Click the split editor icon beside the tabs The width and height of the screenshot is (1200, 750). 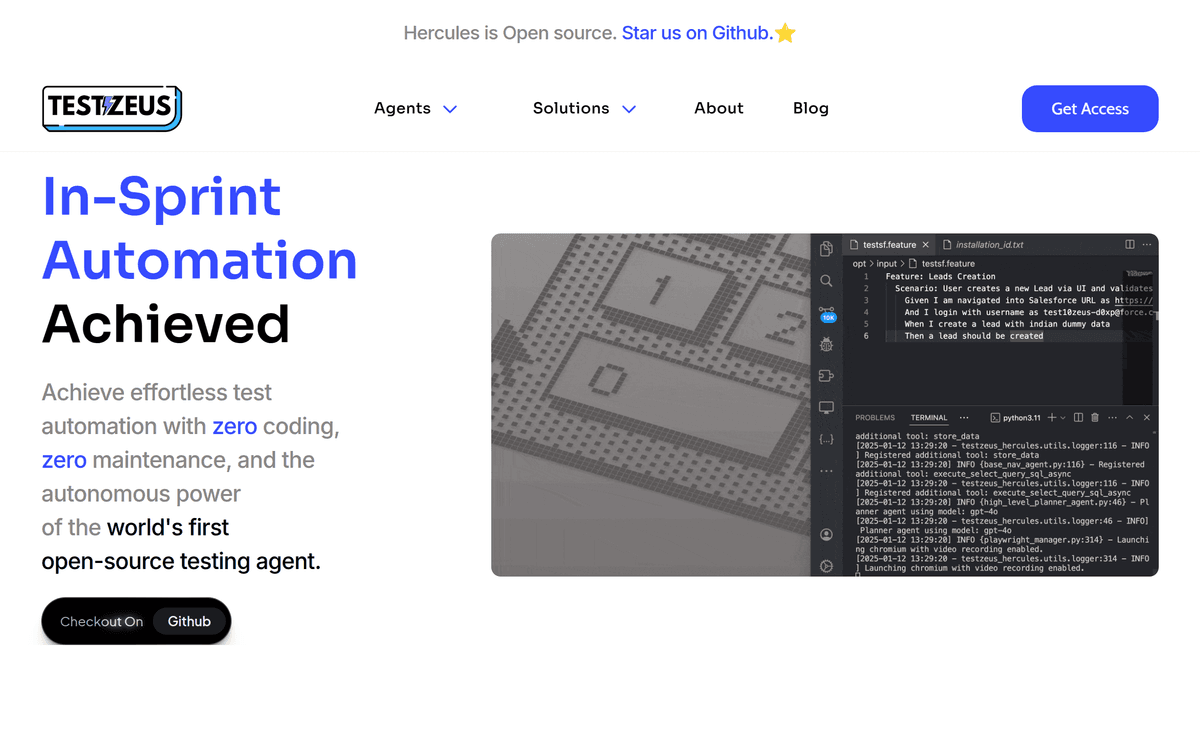[1129, 244]
